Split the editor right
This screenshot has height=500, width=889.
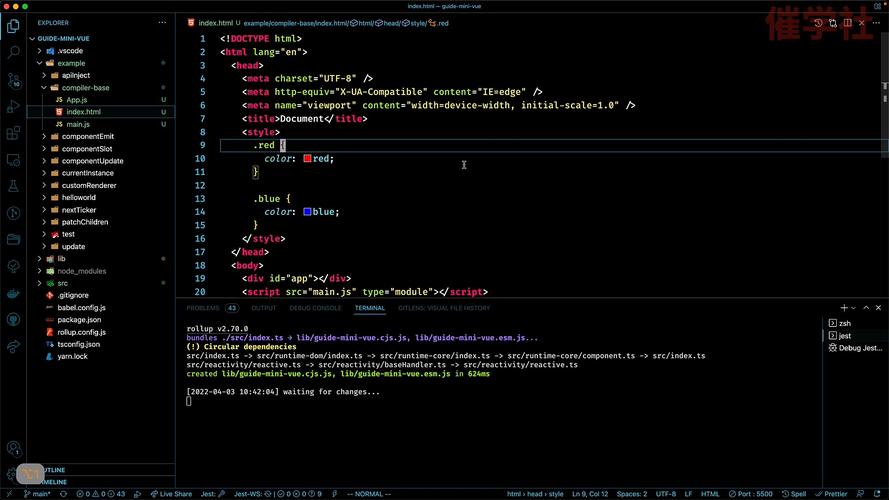pos(848,23)
